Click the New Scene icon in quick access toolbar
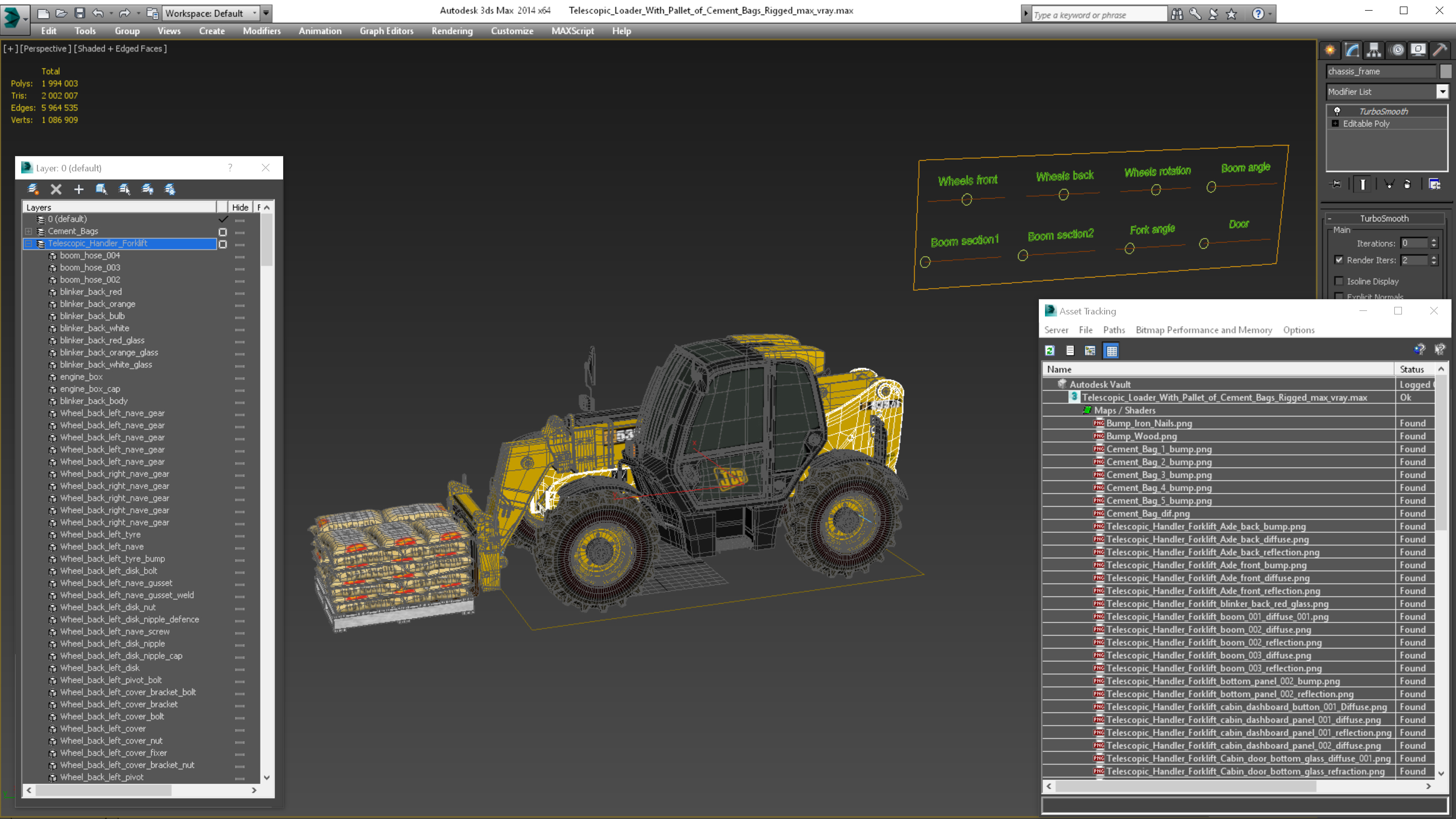Viewport: 1456px width, 819px height. coord(43,13)
